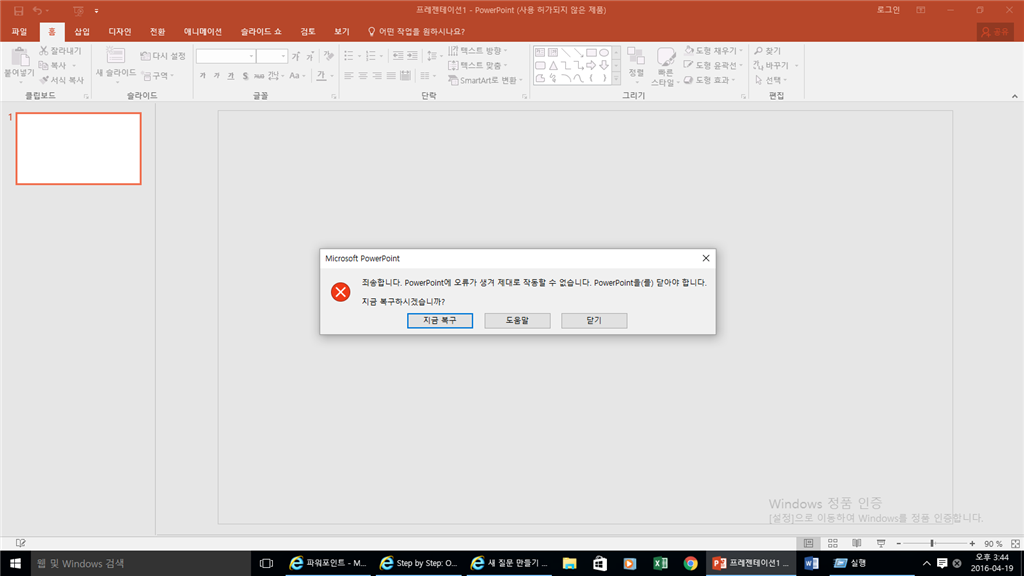Click the 찾기 magnifier icon
The image size is (1024, 576).
758,50
